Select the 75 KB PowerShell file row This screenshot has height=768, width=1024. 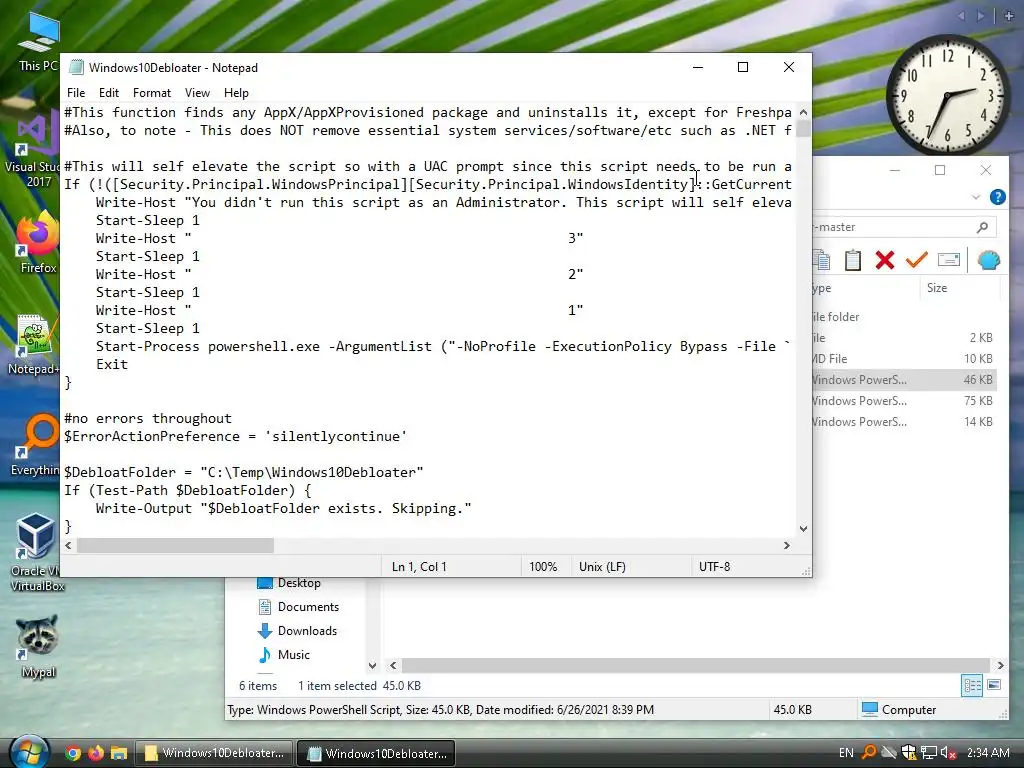(x=904, y=400)
